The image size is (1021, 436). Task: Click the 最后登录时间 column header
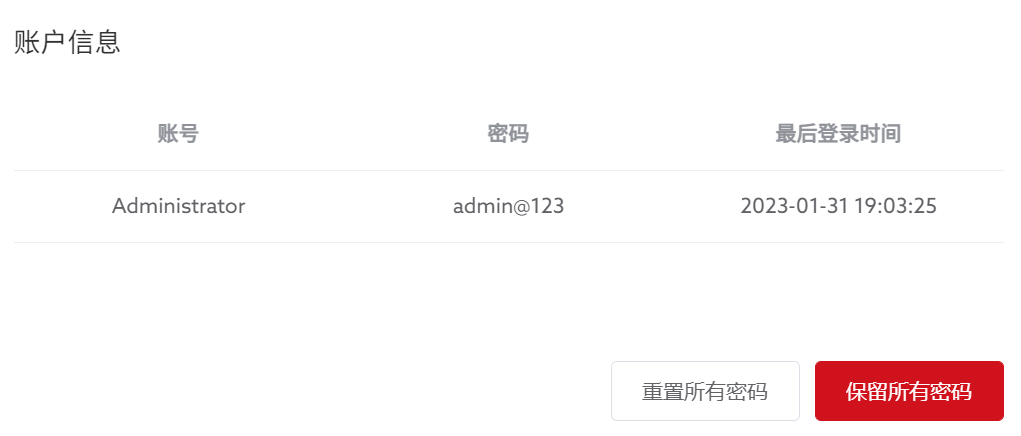[838, 134]
